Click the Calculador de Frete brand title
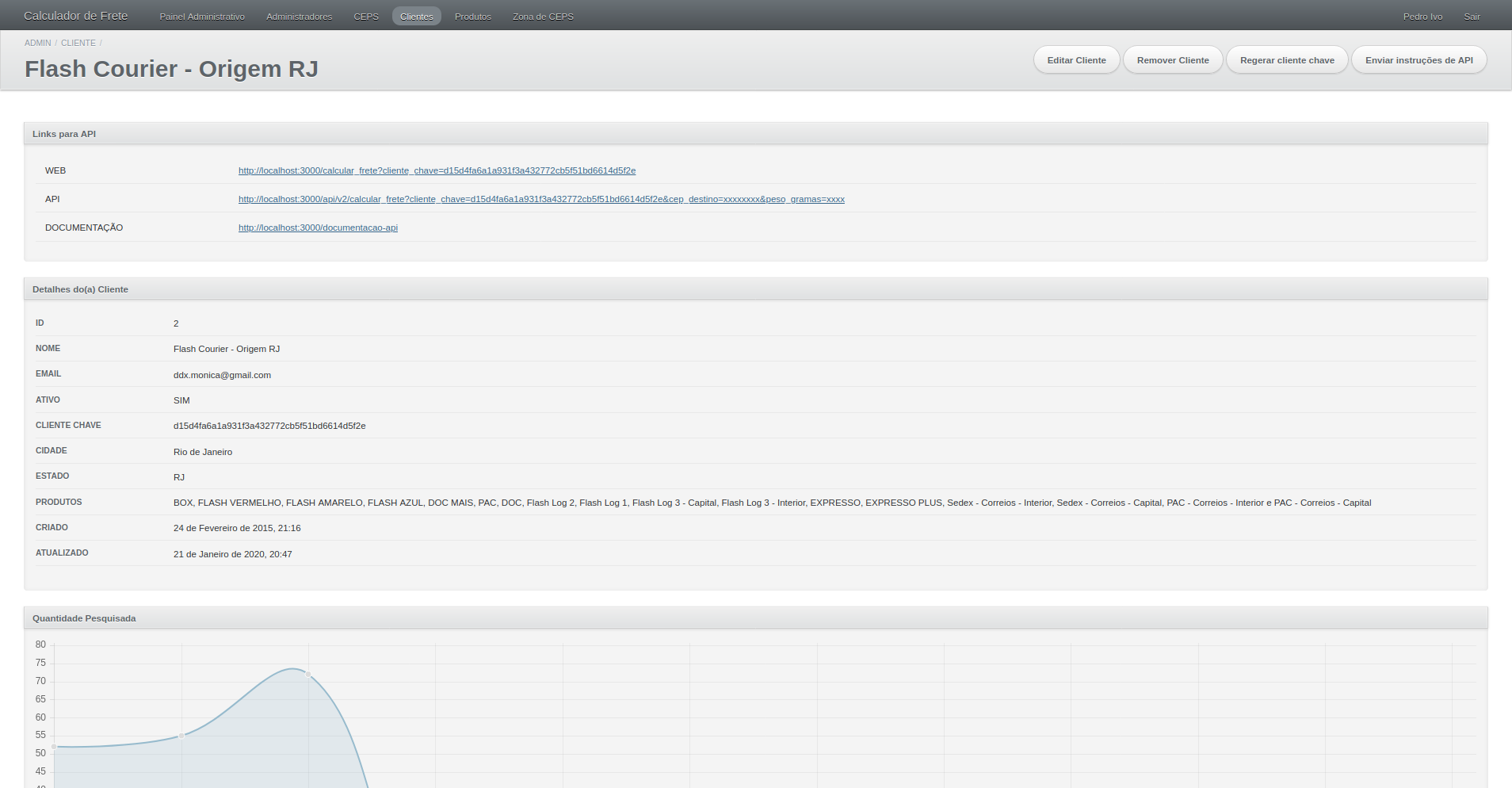The width and height of the screenshot is (1512, 788). 76,16
